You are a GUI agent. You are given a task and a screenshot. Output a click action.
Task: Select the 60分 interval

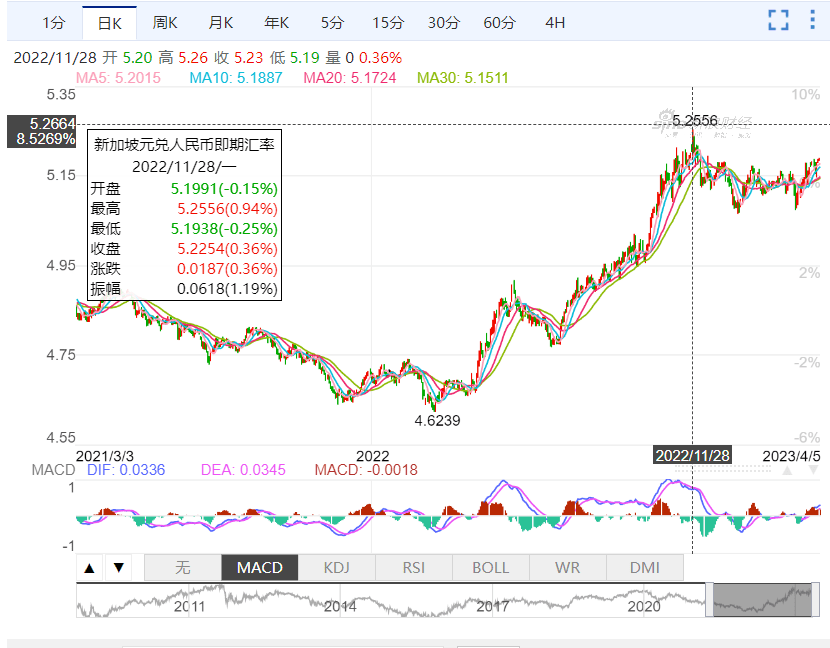[x=498, y=22]
